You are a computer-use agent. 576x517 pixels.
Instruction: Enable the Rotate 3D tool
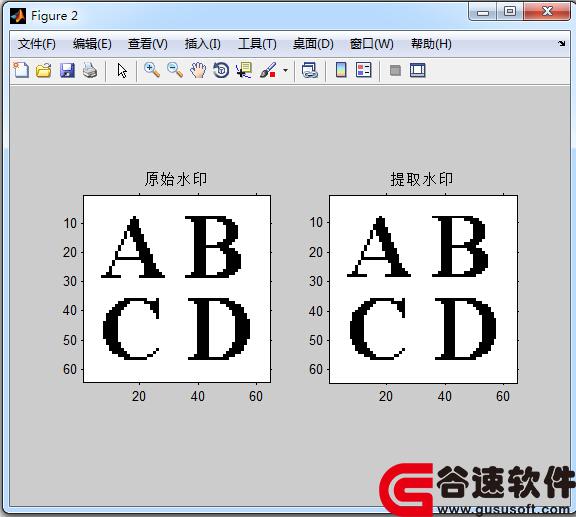coord(221,70)
